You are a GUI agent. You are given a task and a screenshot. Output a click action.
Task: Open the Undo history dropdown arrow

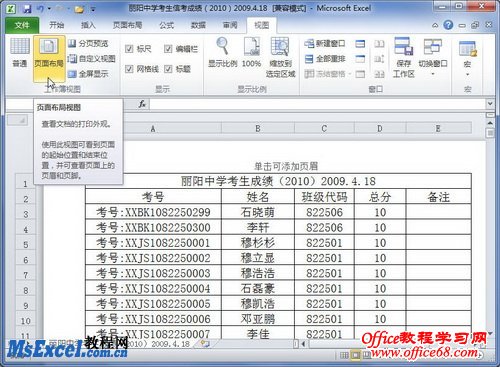pyautogui.click(x=49, y=9)
